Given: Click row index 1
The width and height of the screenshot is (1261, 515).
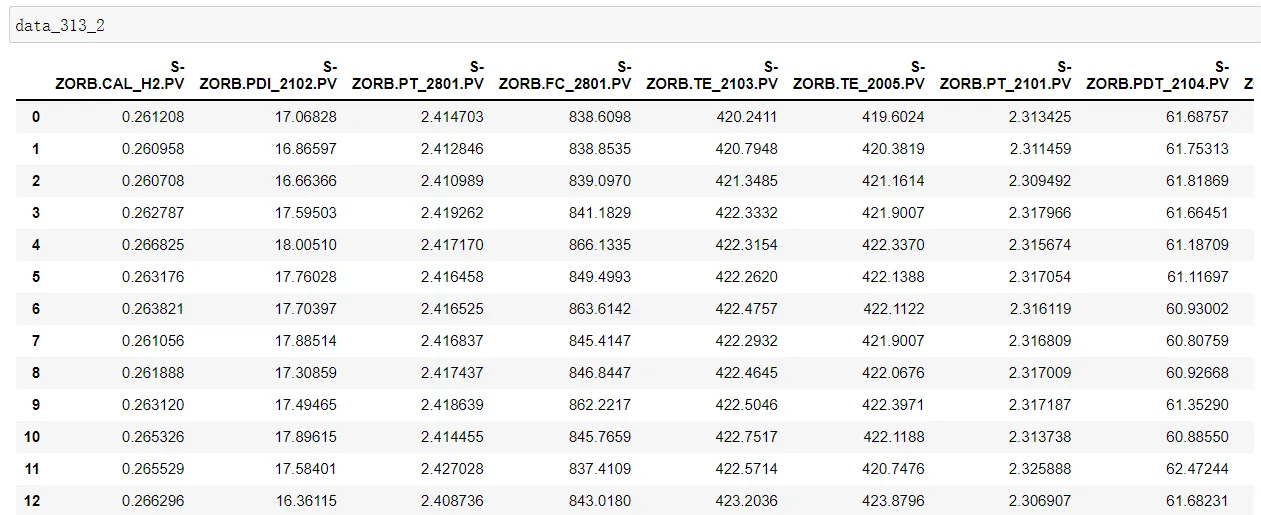Looking at the screenshot, I should tap(36, 149).
